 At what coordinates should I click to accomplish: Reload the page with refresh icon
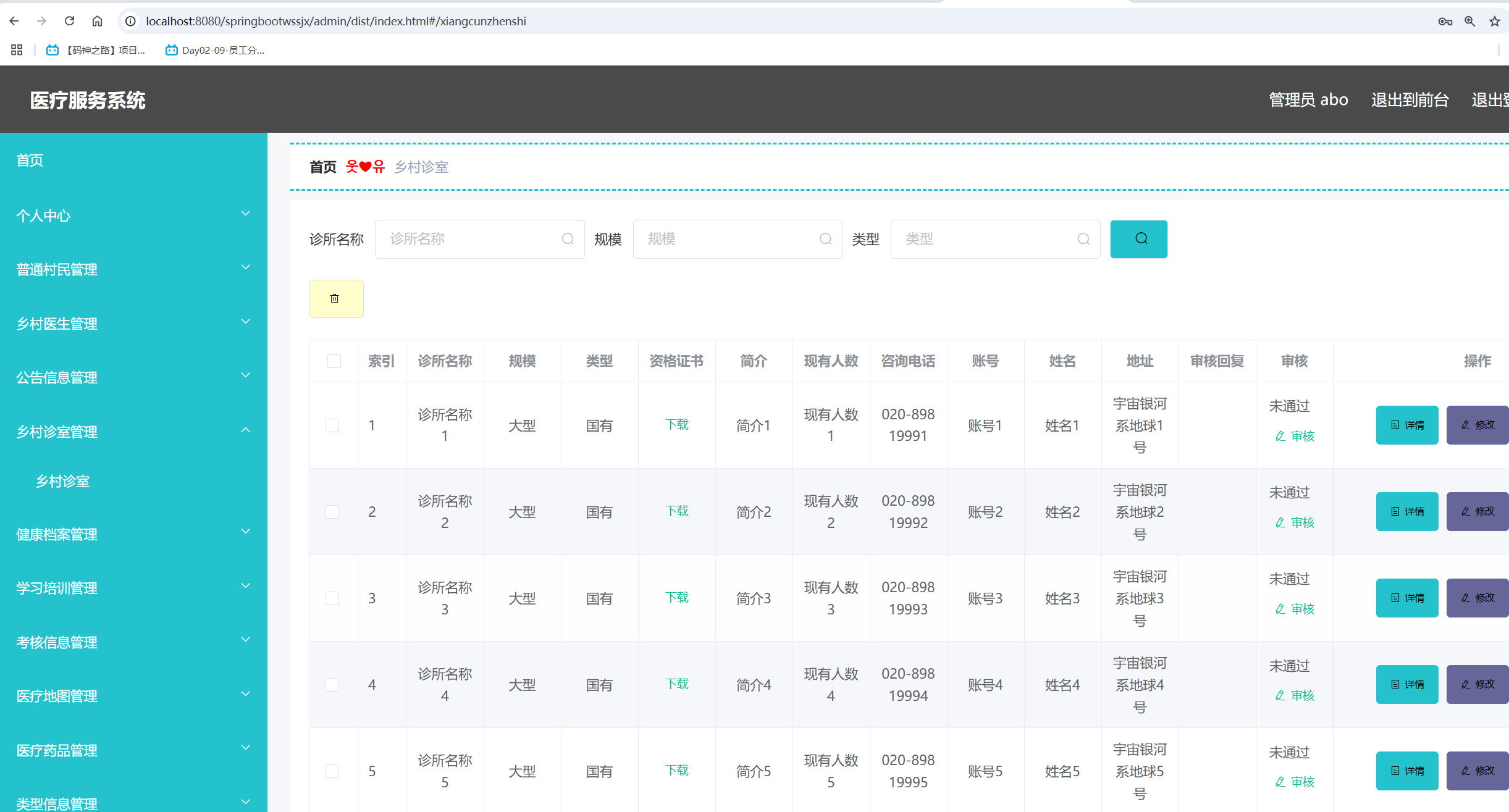[69, 21]
